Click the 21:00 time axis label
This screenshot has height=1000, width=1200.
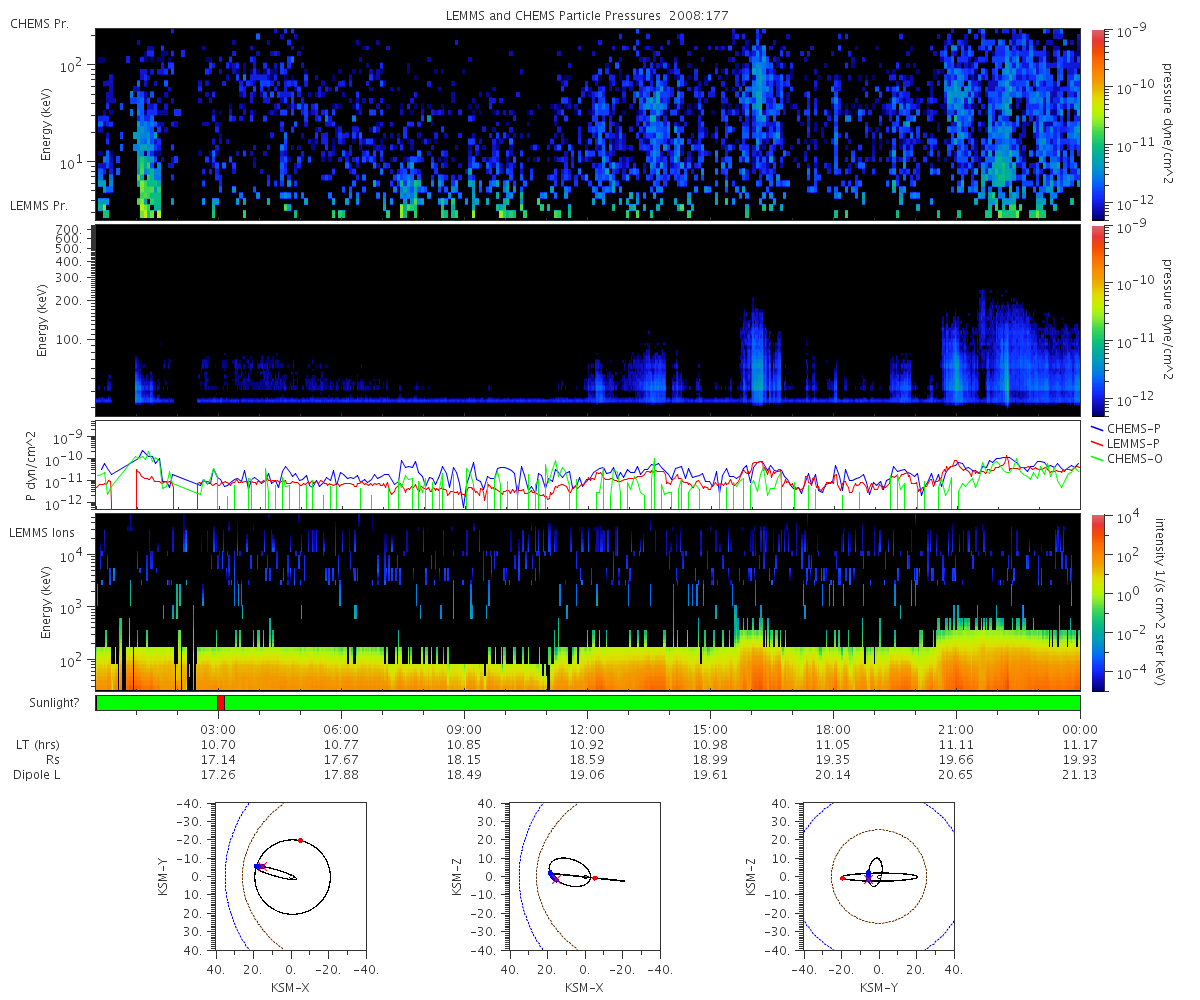[x=957, y=730]
